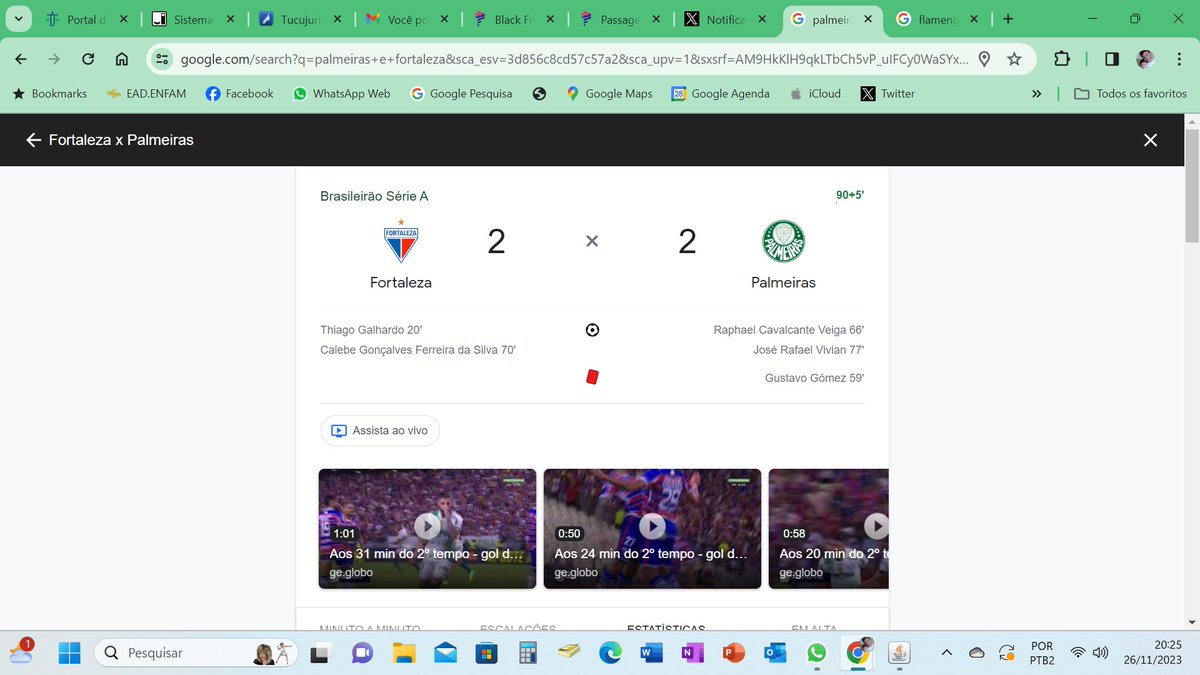Image resolution: width=1200 pixels, height=675 pixels.
Task: Open File Explorer from the taskbar
Action: pos(403,653)
